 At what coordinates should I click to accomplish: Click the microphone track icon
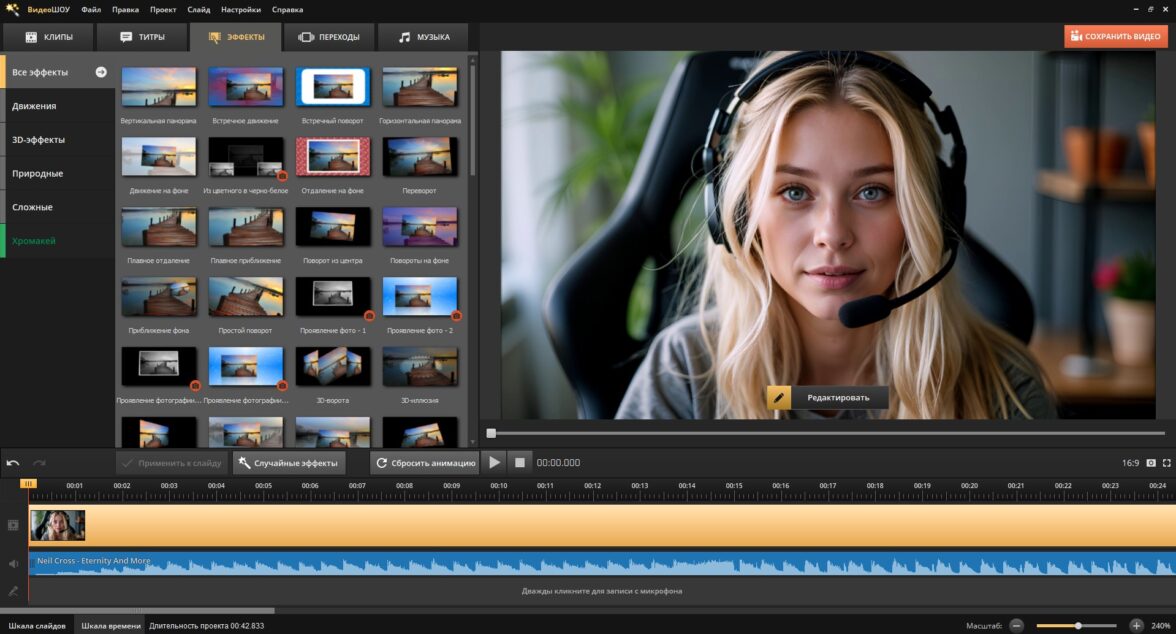13,591
